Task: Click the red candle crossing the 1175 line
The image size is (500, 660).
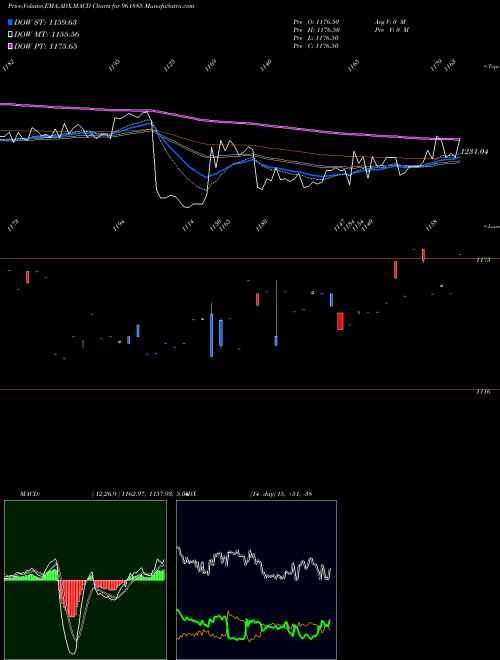Action: [x=423, y=255]
